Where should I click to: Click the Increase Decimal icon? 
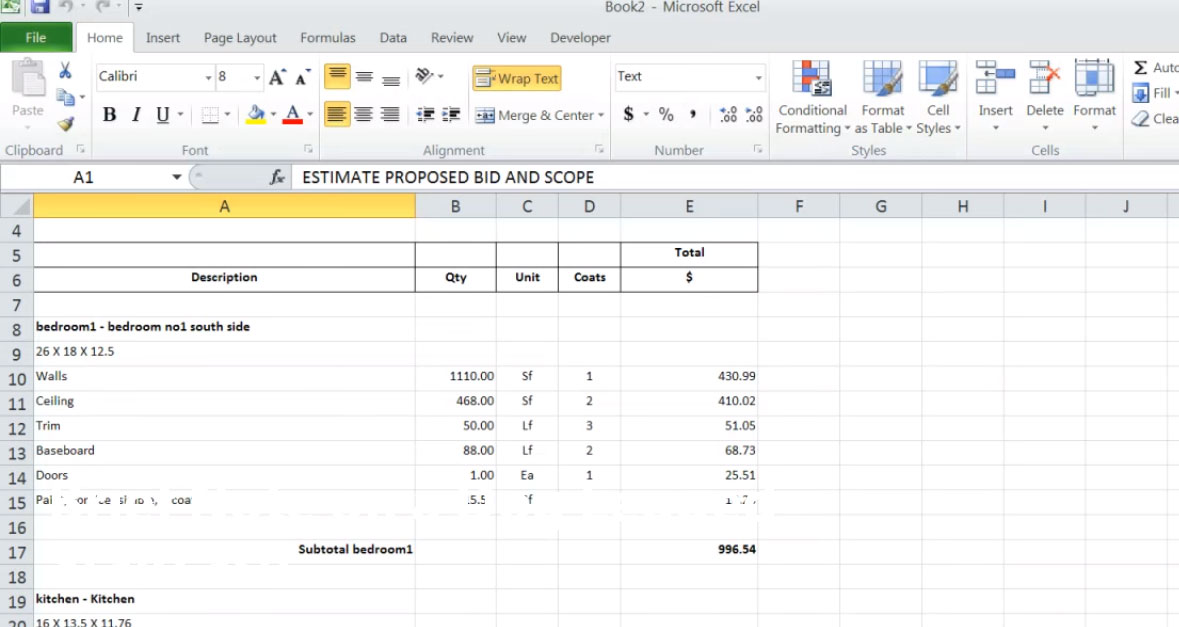728,114
